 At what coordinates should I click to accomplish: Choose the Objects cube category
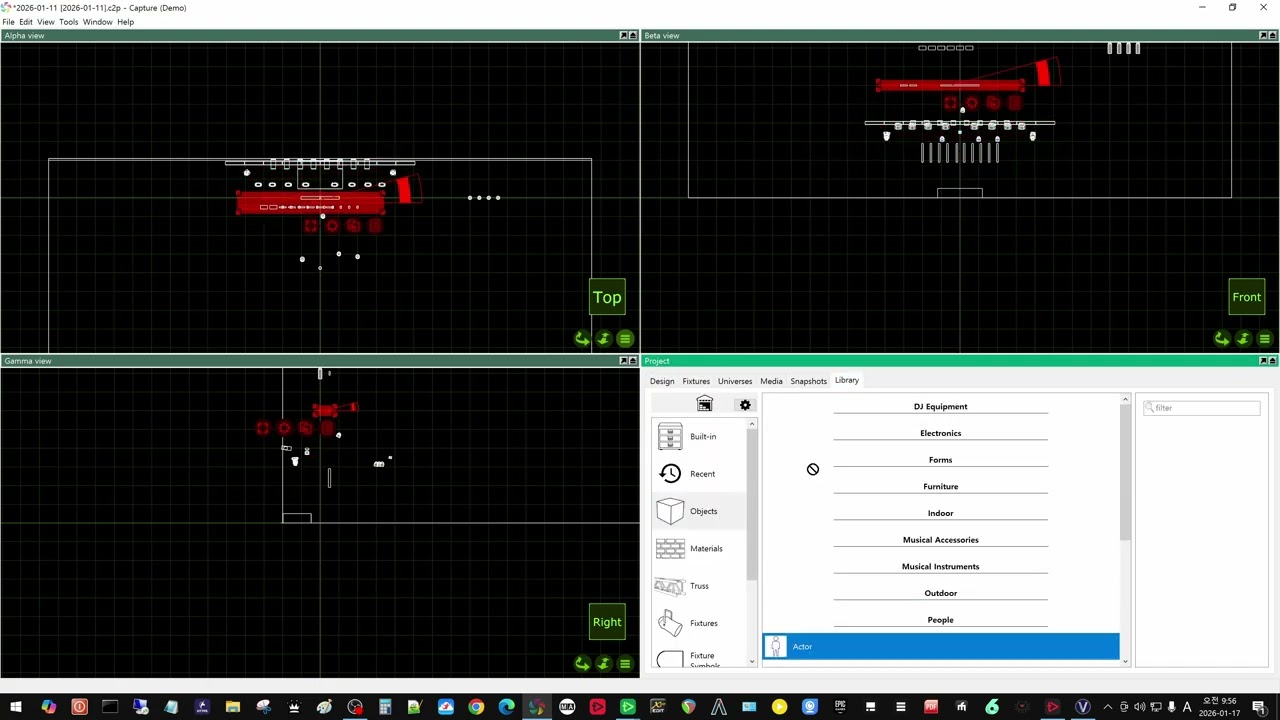[x=700, y=511]
